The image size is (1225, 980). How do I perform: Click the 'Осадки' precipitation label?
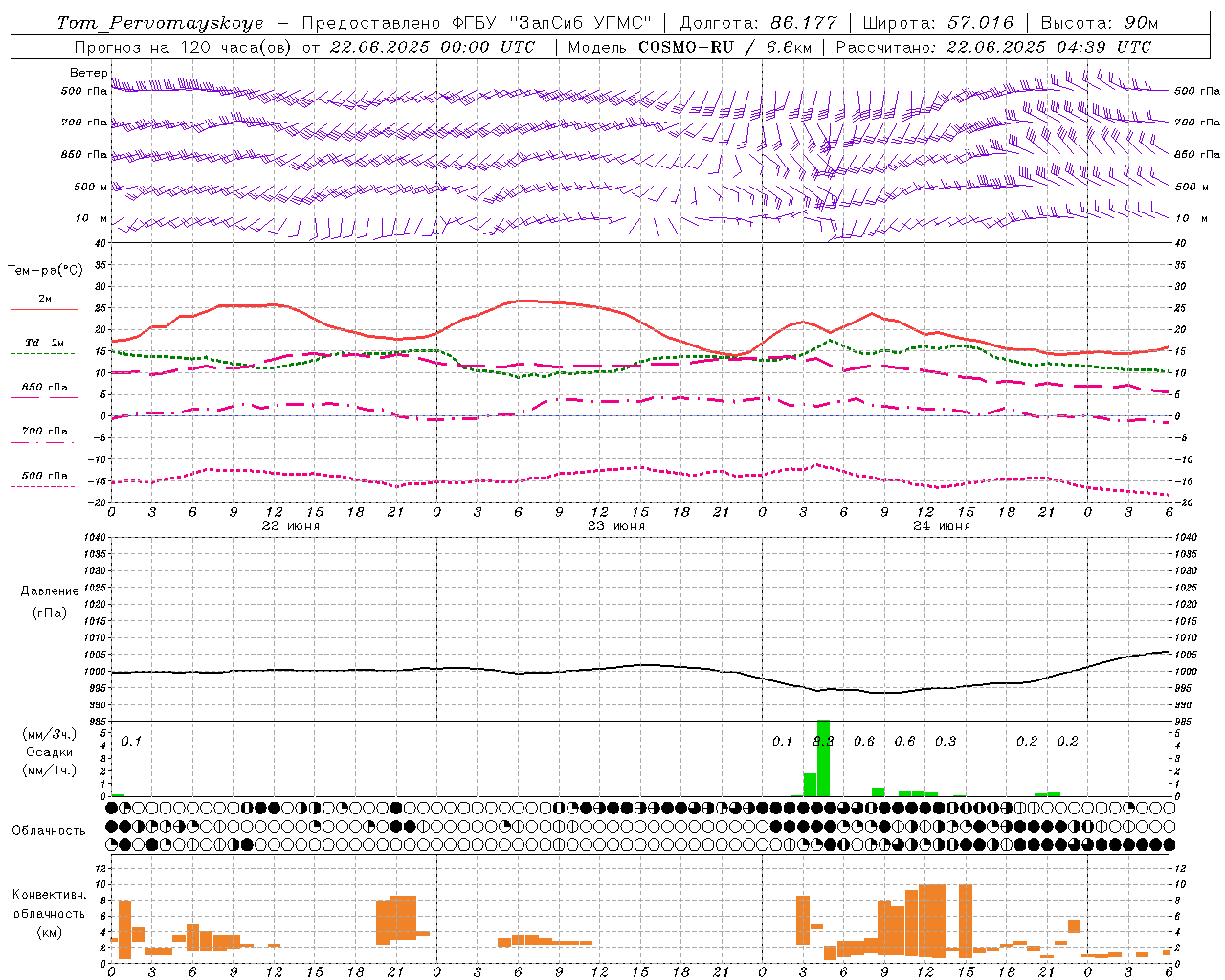coord(50,752)
